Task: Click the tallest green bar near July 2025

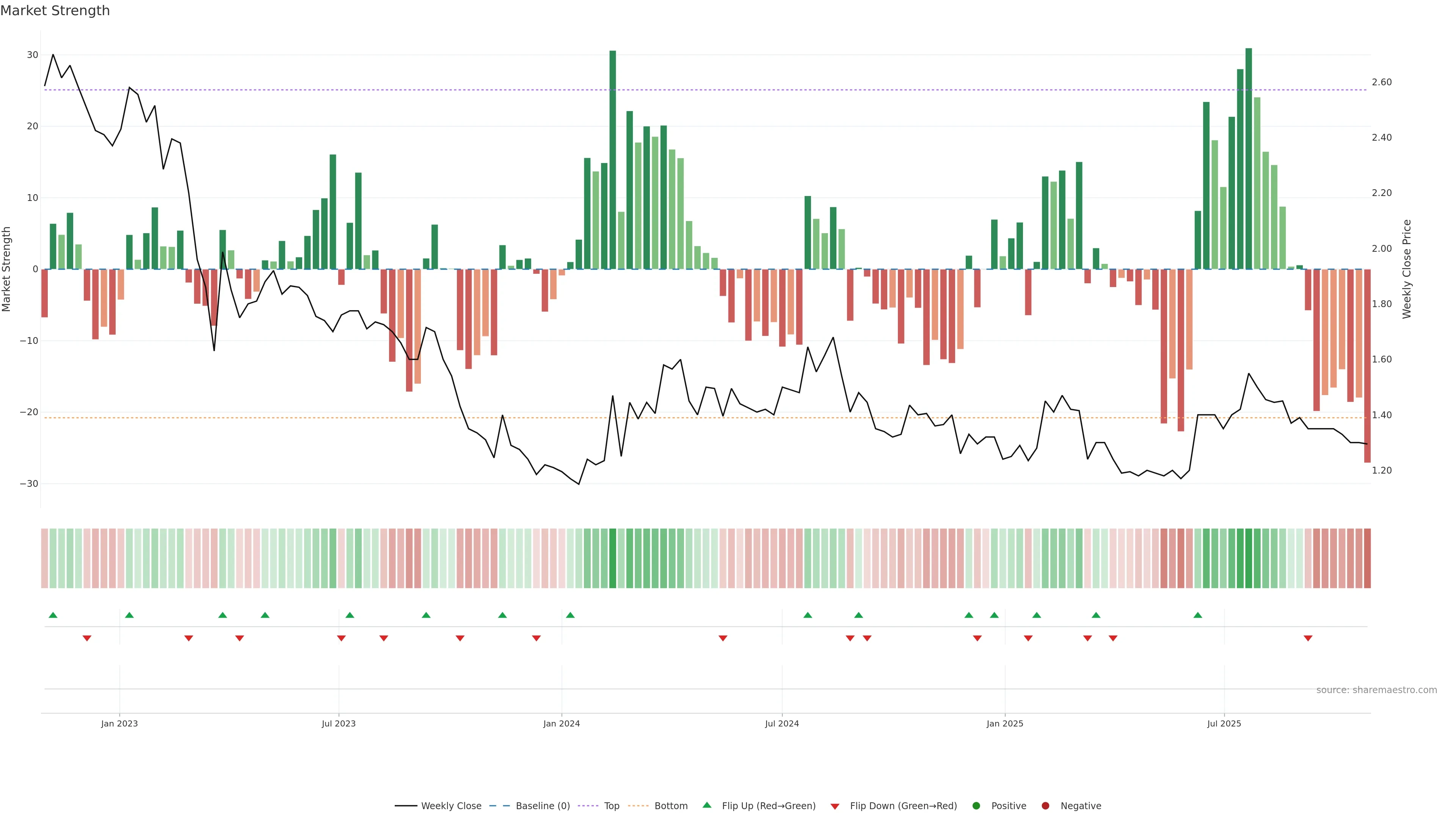Action: (x=1249, y=158)
